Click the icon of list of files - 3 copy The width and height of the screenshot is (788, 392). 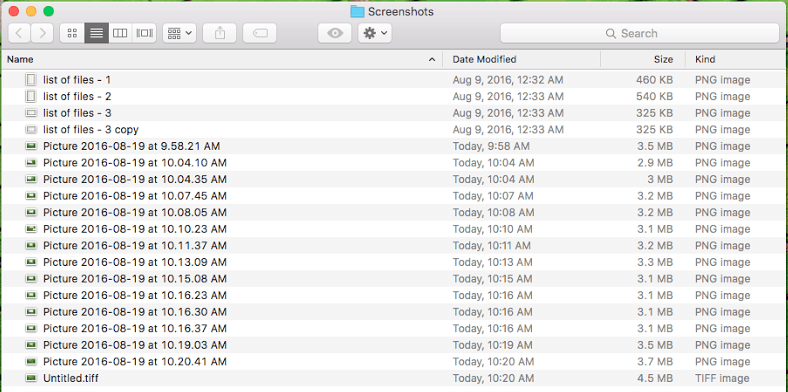pyautogui.click(x=31, y=129)
